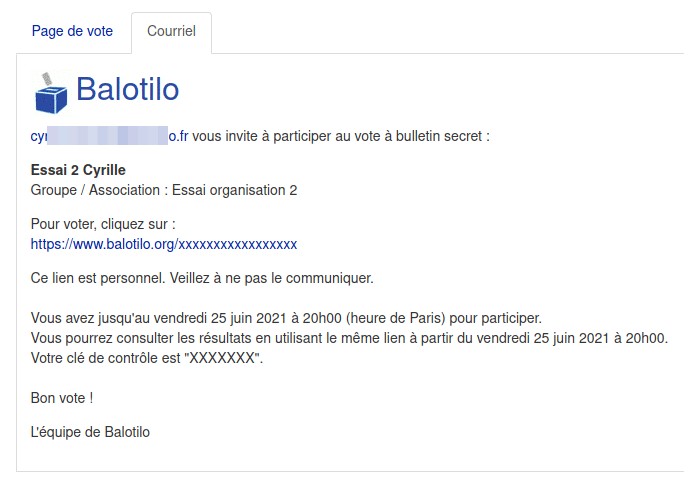Click the 'L'équipe de Balotilo' signature
This screenshot has height=483, width=684.
tap(90, 432)
